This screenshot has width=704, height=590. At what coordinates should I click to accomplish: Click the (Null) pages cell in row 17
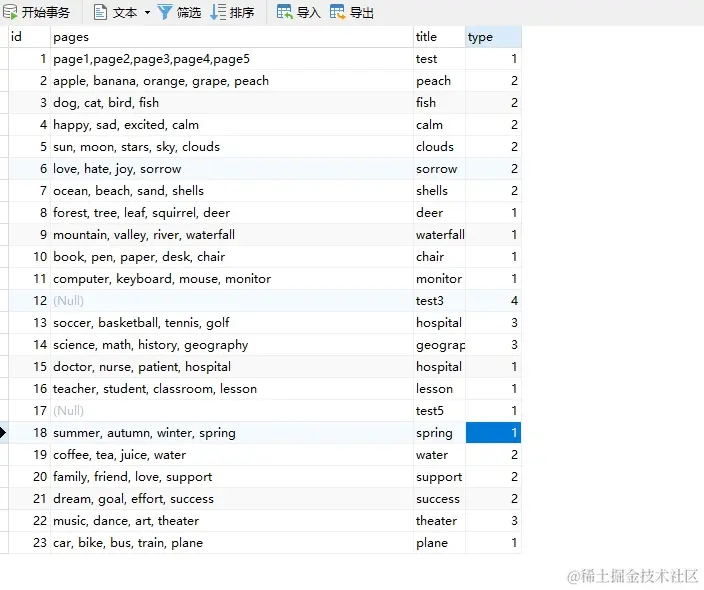point(232,411)
